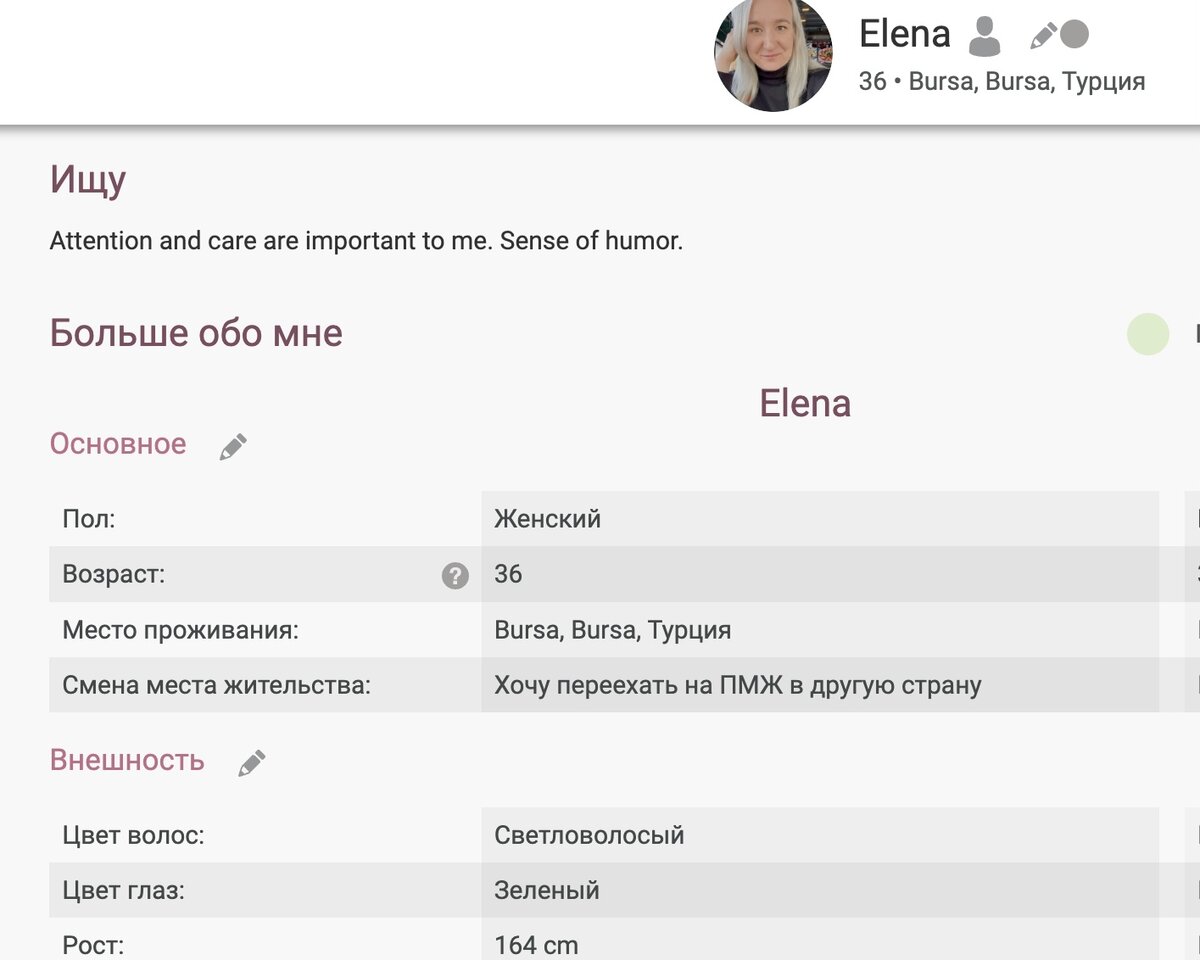Image resolution: width=1200 pixels, height=960 pixels.
Task: Edit the Основное section via pencil icon
Action: (233, 446)
